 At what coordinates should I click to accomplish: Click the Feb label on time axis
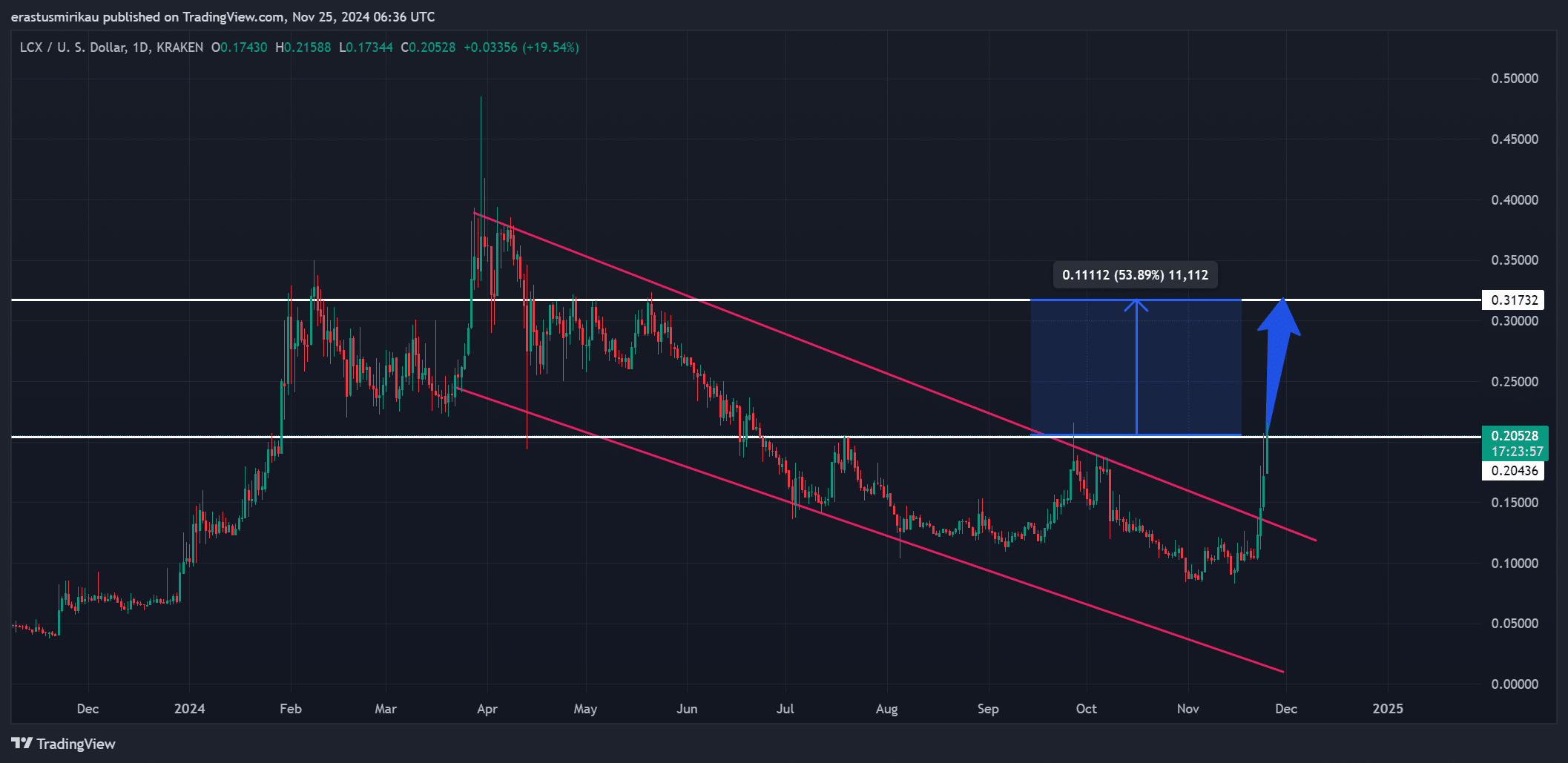(x=291, y=709)
